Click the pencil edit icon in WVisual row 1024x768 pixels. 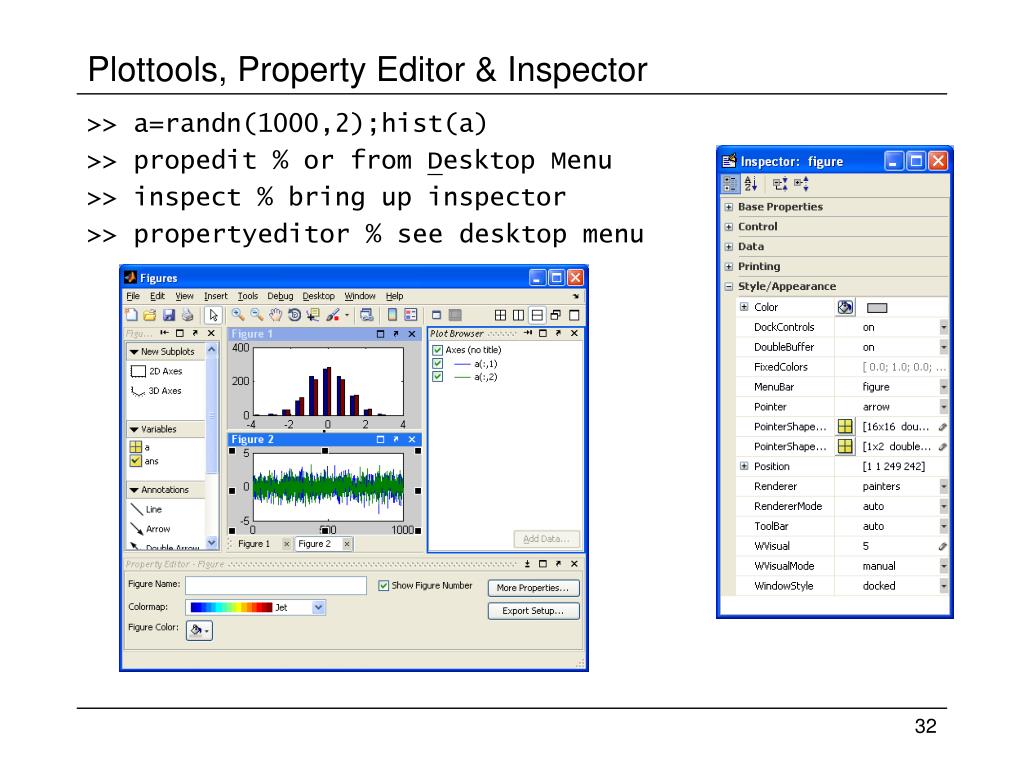[x=942, y=546]
